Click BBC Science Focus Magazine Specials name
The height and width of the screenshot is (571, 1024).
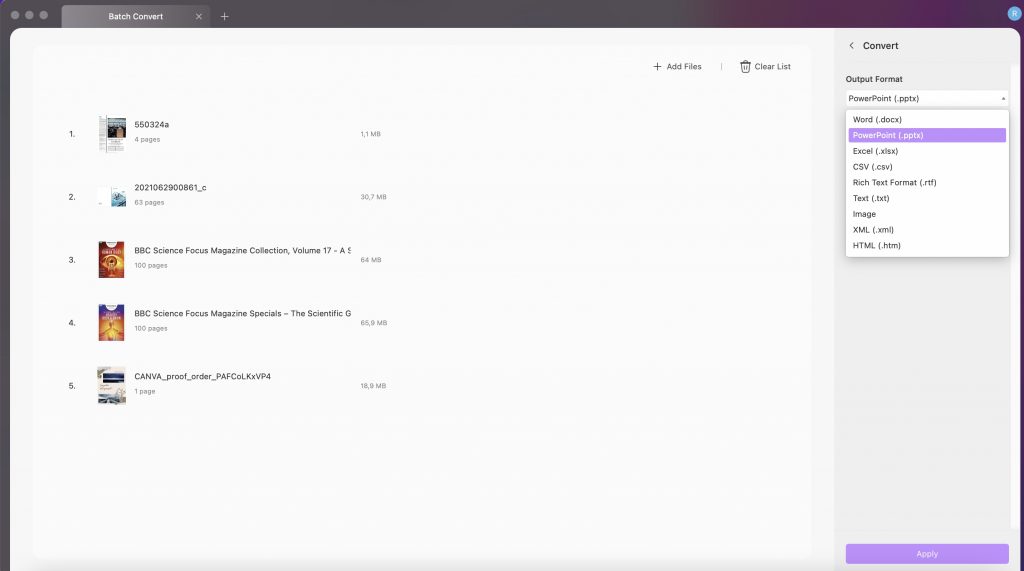[x=242, y=314]
